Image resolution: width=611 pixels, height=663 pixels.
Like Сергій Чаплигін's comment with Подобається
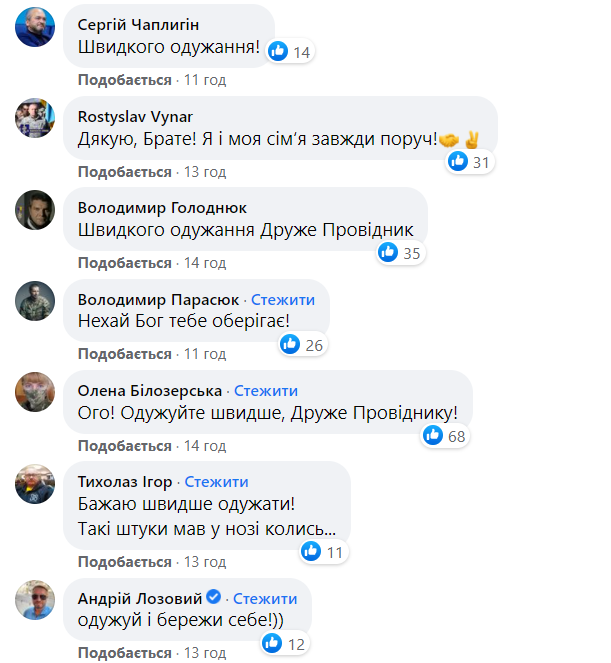tap(125, 79)
